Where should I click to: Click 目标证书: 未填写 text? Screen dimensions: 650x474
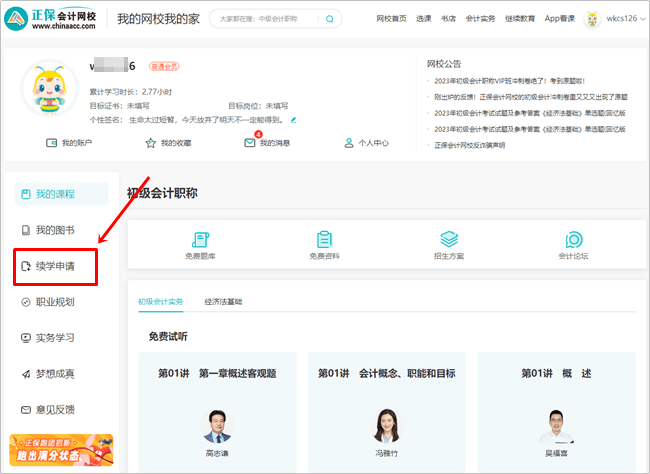(119, 106)
